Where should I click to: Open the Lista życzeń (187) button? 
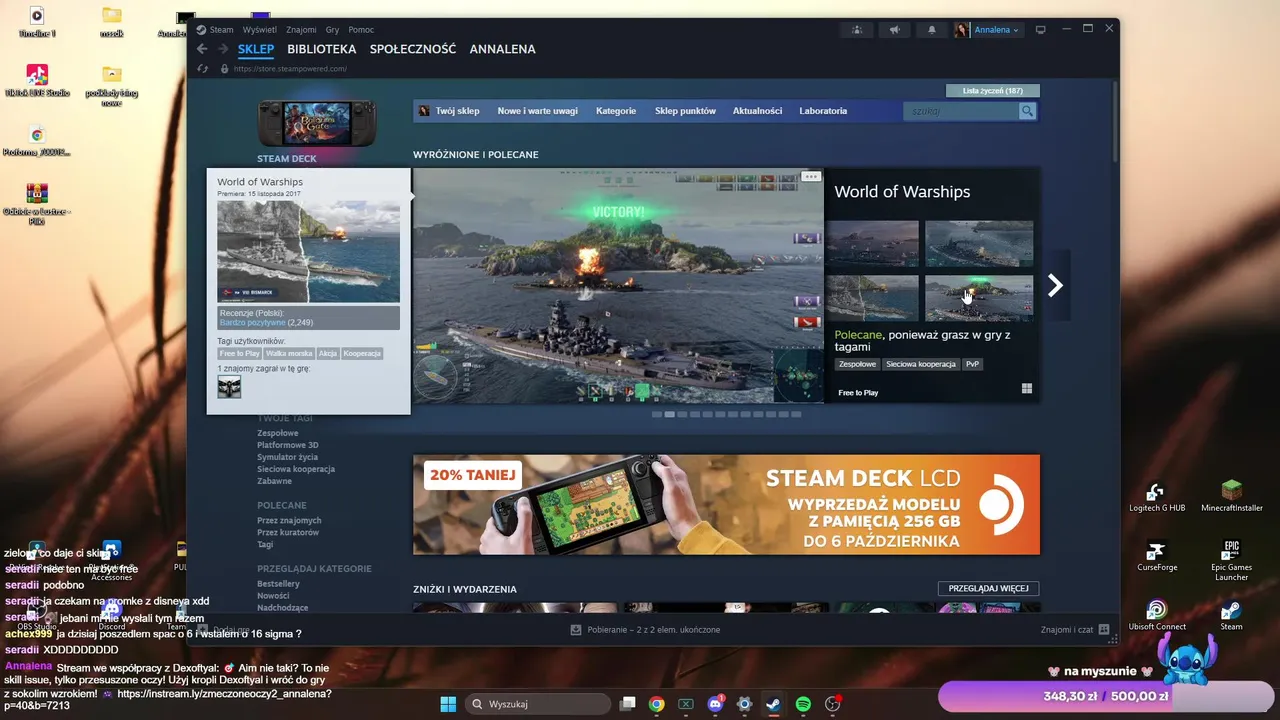992,91
